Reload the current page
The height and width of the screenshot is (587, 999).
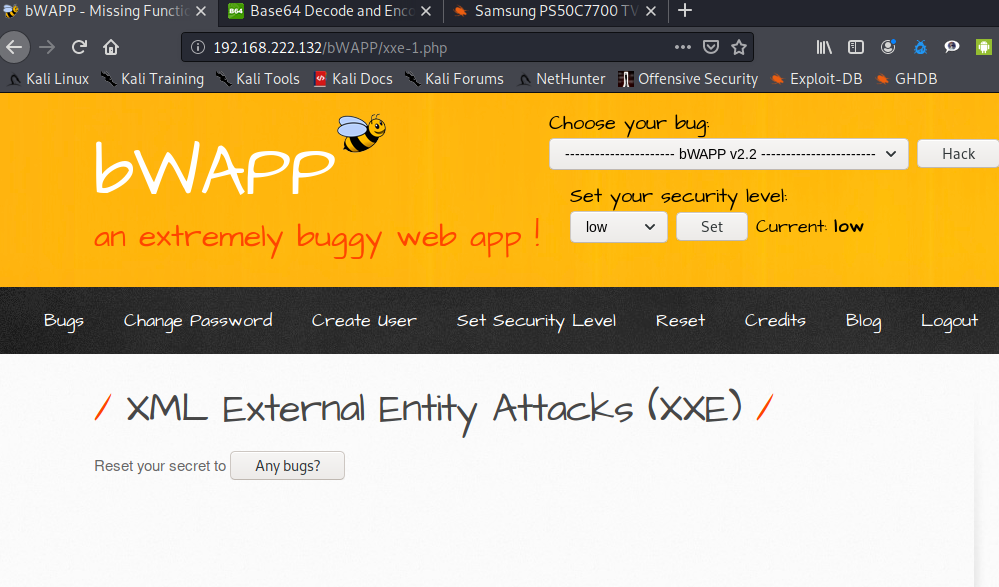coord(79,47)
